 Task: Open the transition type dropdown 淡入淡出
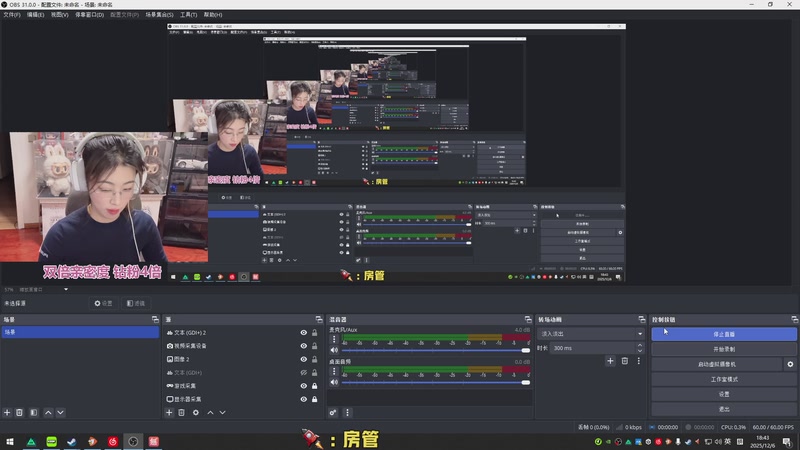click(x=591, y=334)
